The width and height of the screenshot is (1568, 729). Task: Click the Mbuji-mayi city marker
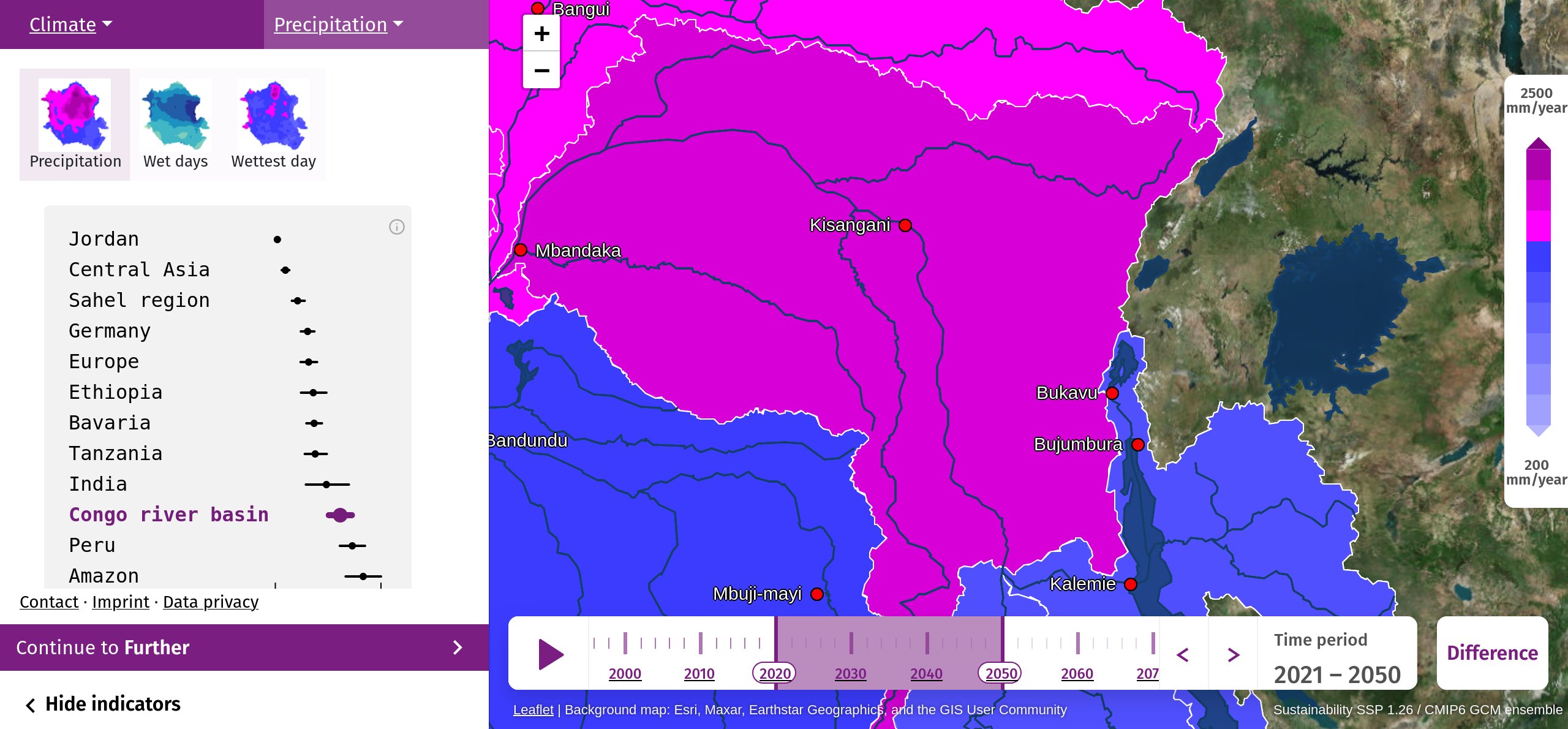(x=817, y=594)
